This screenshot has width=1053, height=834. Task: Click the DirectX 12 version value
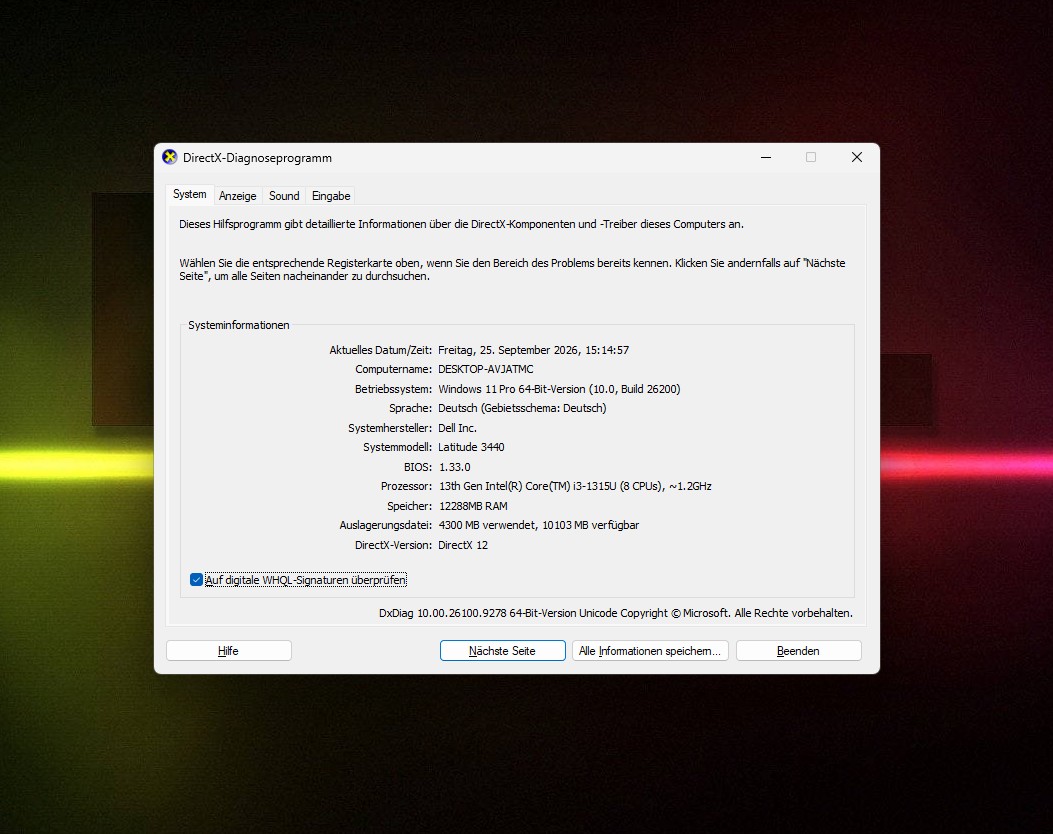[463, 545]
